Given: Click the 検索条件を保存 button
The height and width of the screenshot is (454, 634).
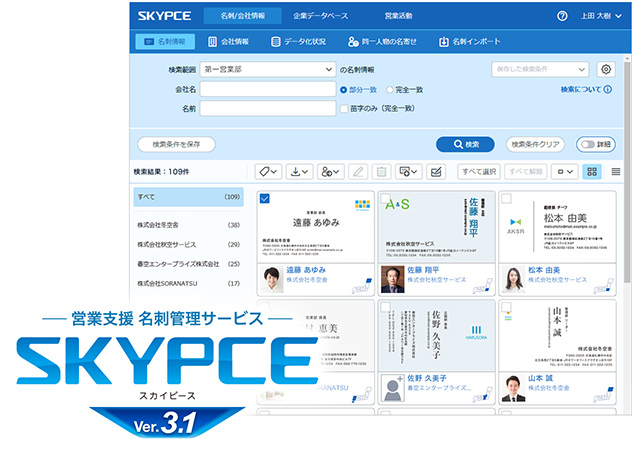Looking at the screenshot, I should pyautogui.click(x=176, y=144).
